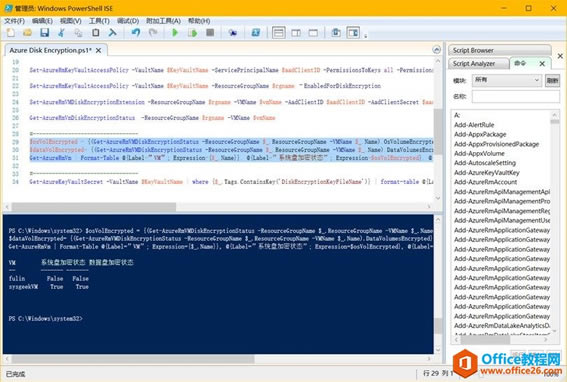The height and width of the screenshot is (382, 567).
Task: Select Add-AlertRule in the command list
Action: (474, 125)
